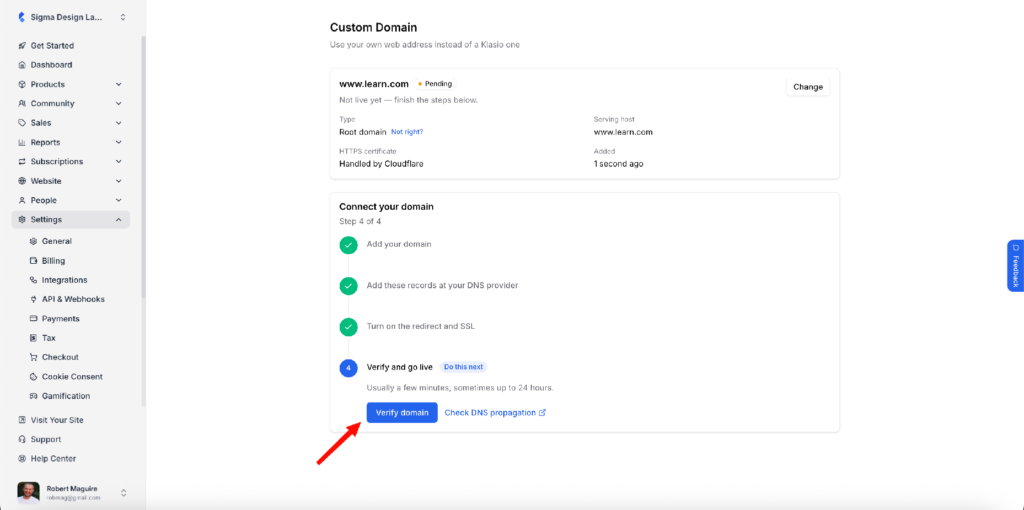The height and width of the screenshot is (510, 1024).
Task: Expand the People menu chevron
Action: [118, 200]
